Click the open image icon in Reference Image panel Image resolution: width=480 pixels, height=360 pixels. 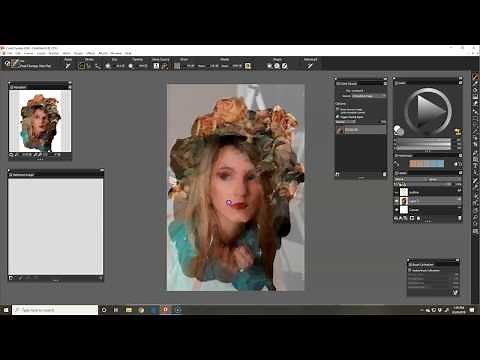point(11,278)
